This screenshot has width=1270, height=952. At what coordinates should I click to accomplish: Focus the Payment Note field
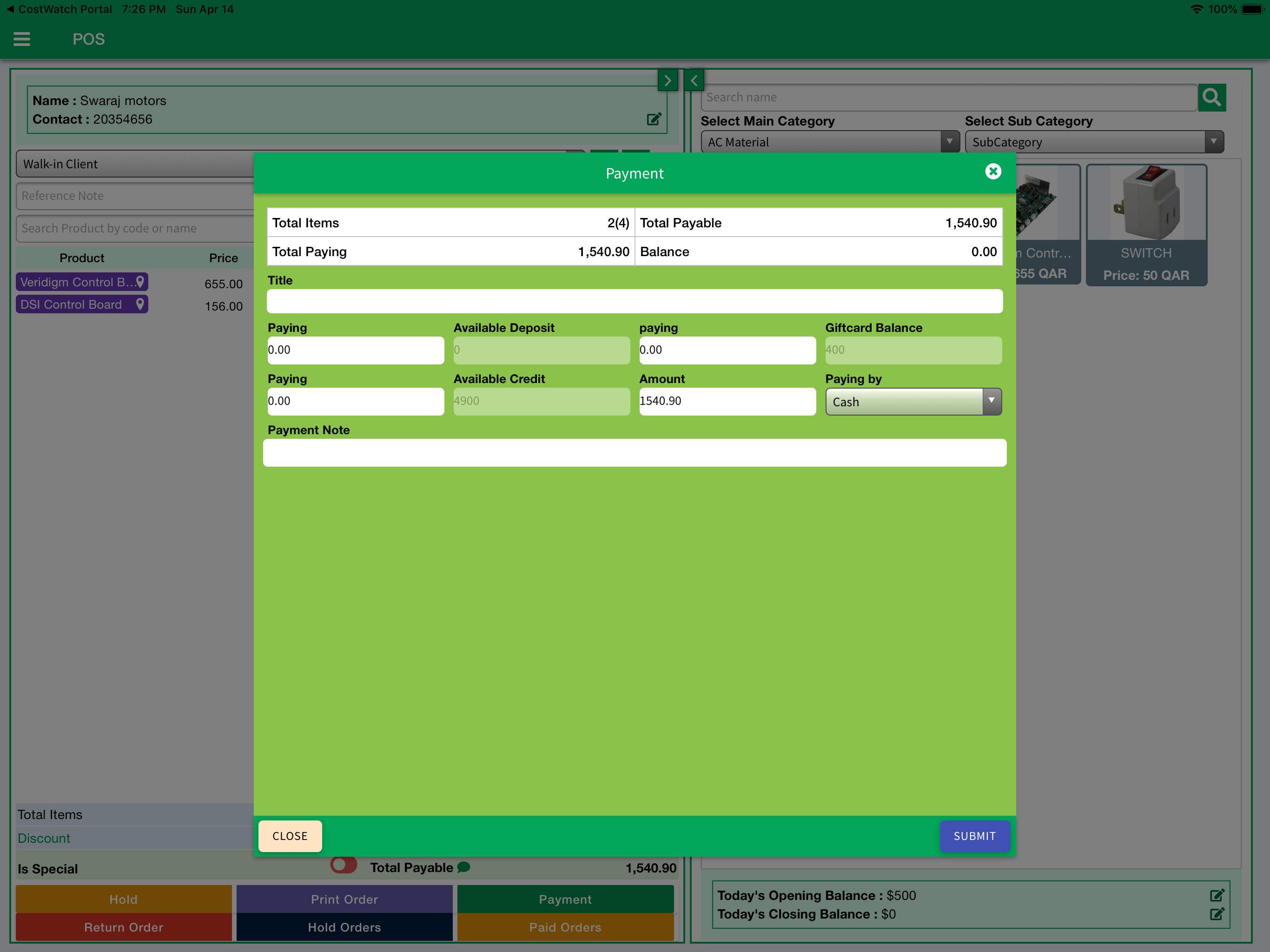(635, 453)
